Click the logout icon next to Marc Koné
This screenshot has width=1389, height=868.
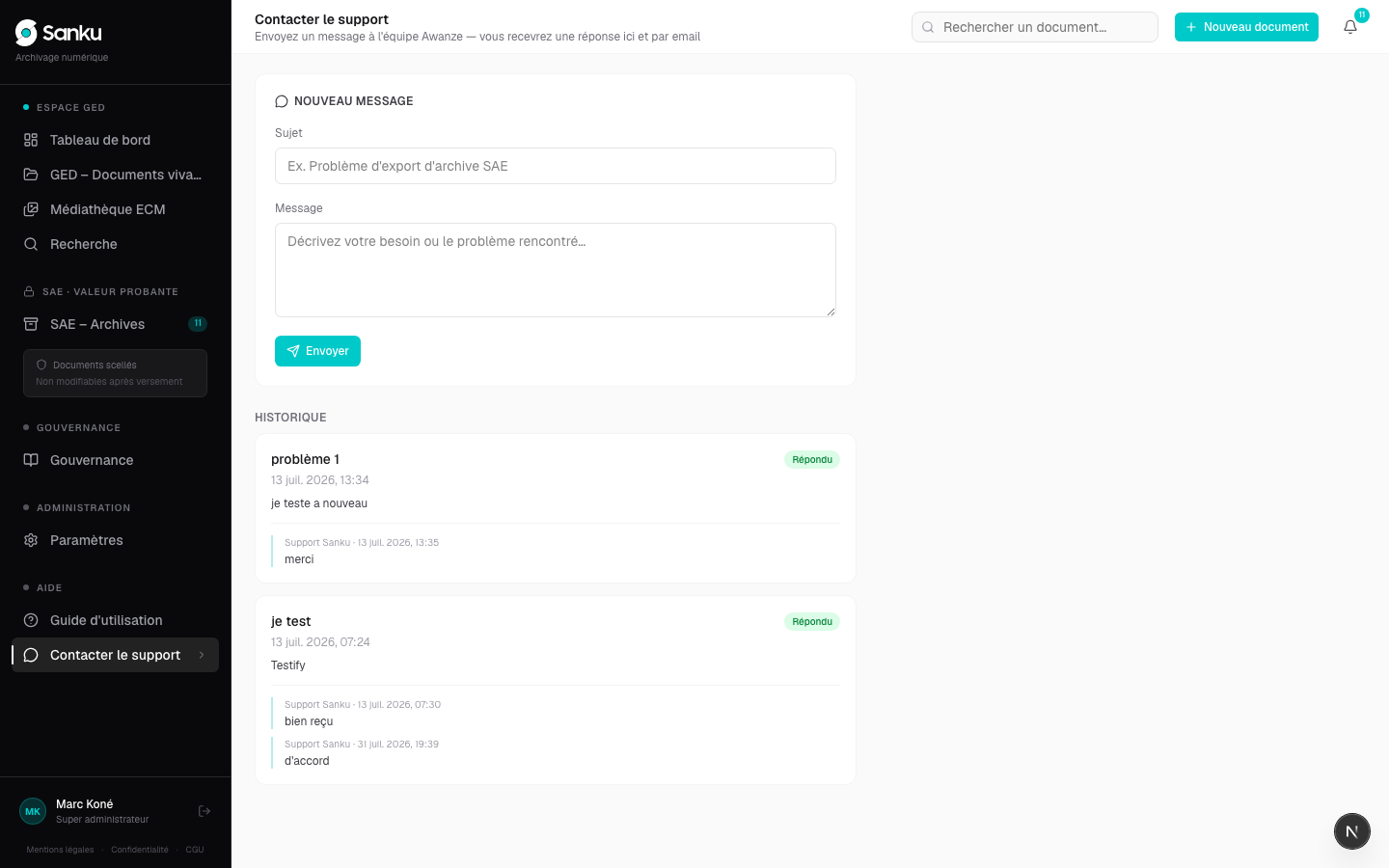coord(204,811)
